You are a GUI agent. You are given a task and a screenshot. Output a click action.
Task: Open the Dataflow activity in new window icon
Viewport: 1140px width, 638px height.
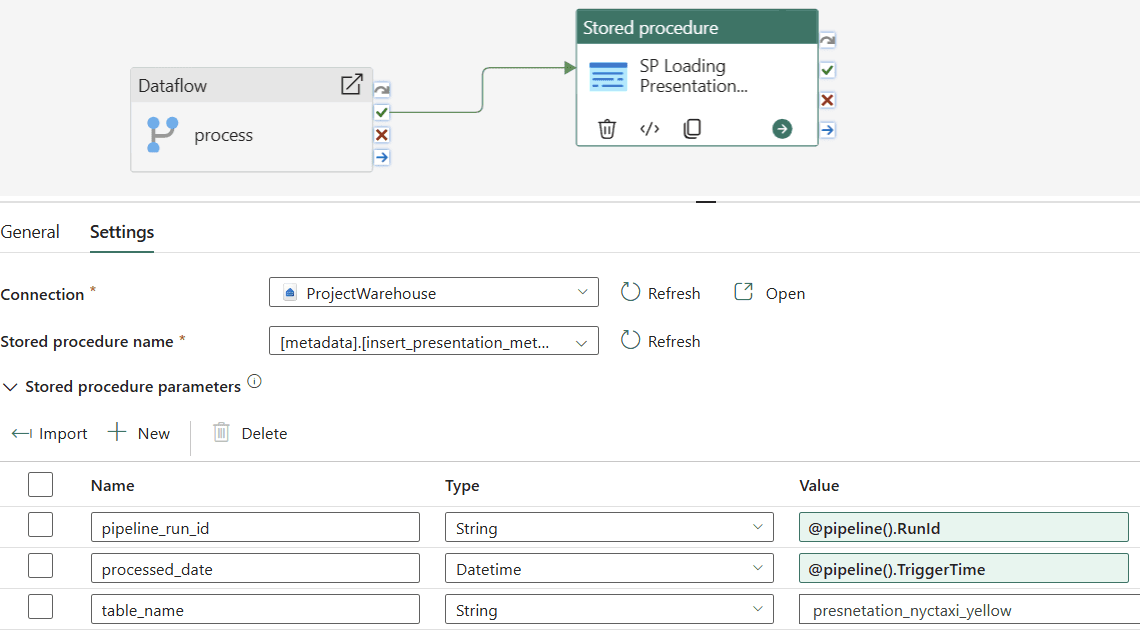coord(352,85)
